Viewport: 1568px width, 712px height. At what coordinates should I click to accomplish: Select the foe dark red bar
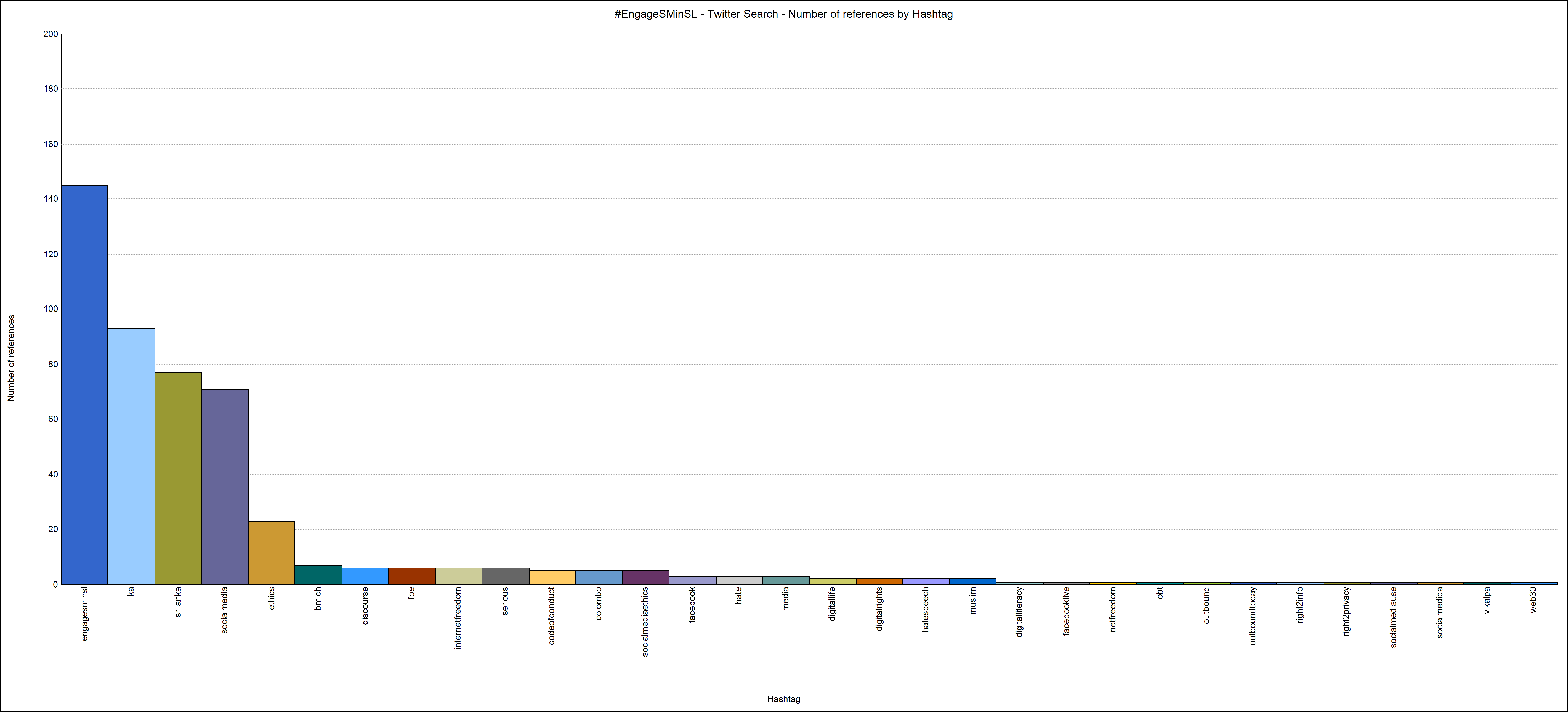pyautogui.click(x=412, y=576)
